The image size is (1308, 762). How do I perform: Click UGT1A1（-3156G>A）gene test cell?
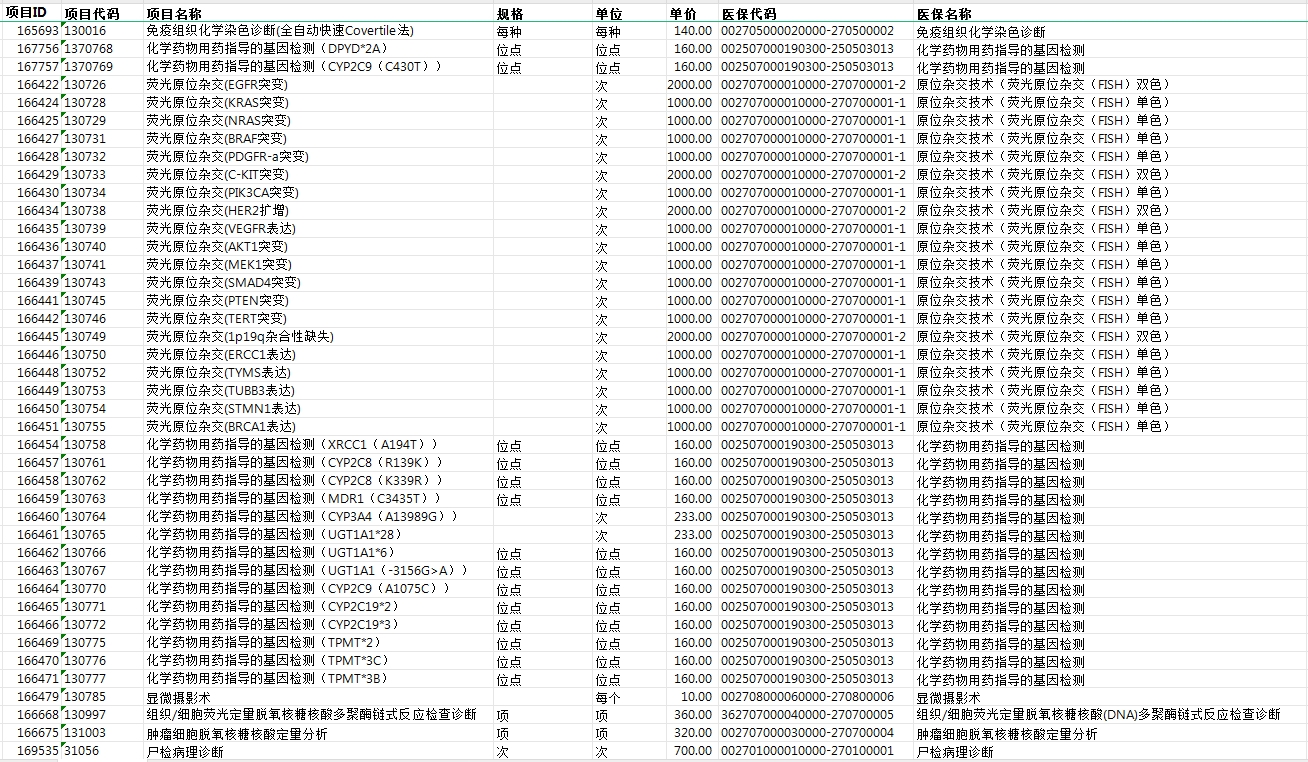(x=307, y=571)
